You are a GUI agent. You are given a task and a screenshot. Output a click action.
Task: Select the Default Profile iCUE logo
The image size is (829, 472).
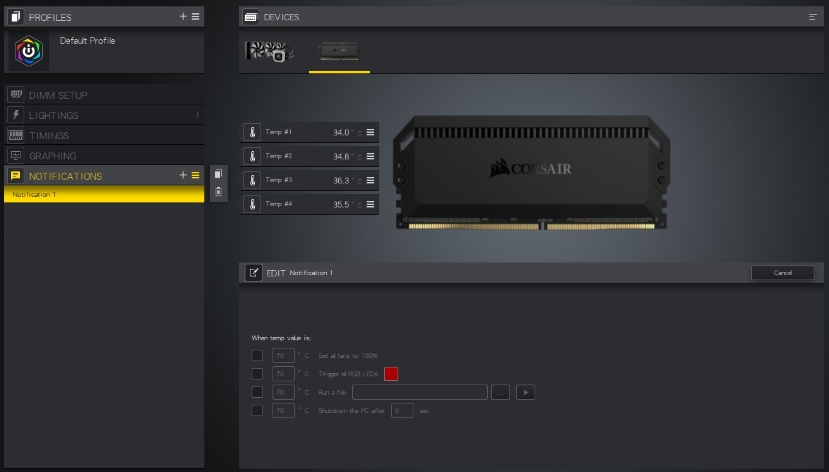29,51
